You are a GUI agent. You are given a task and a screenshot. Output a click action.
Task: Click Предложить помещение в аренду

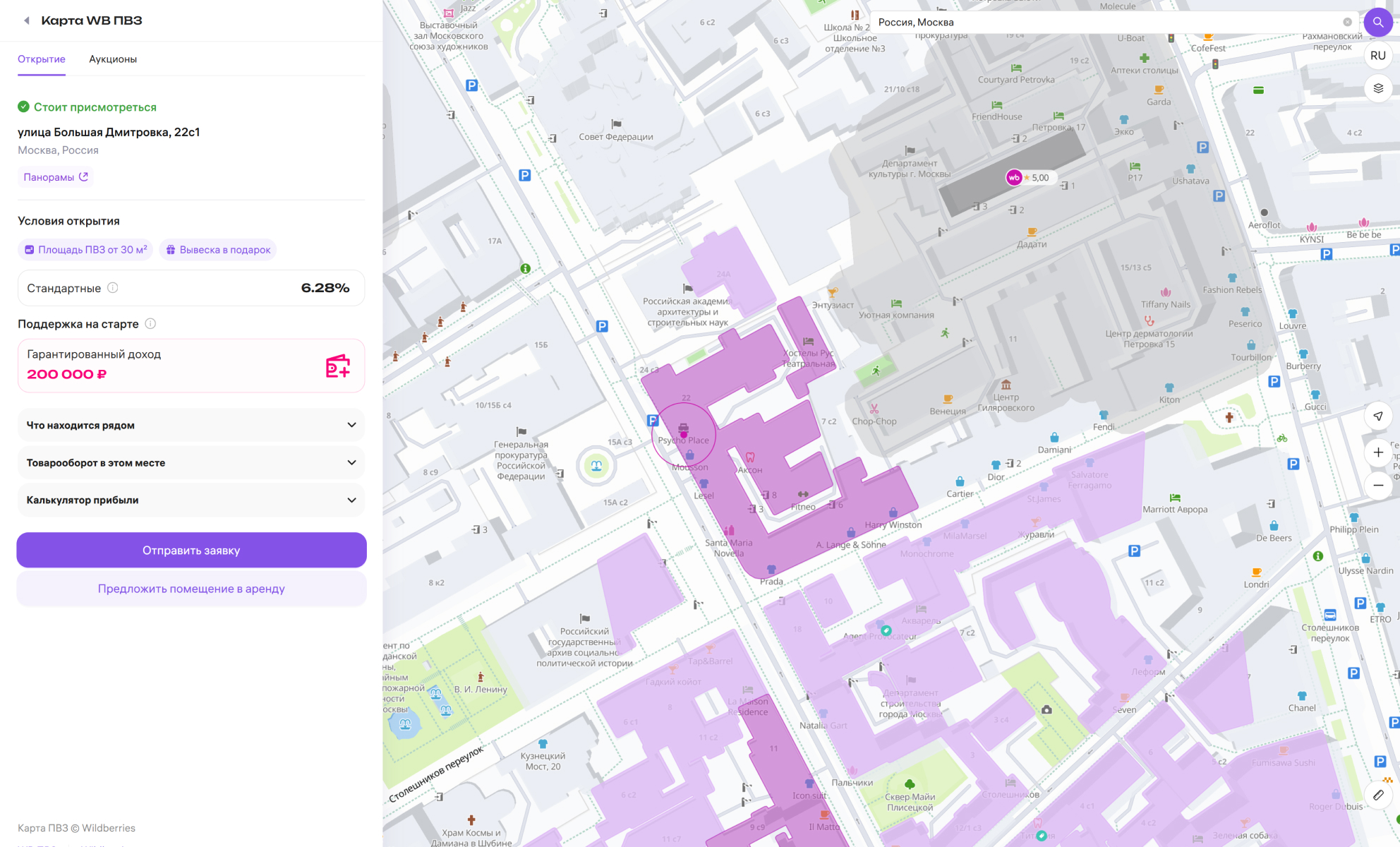pyautogui.click(x=191, y=589)
